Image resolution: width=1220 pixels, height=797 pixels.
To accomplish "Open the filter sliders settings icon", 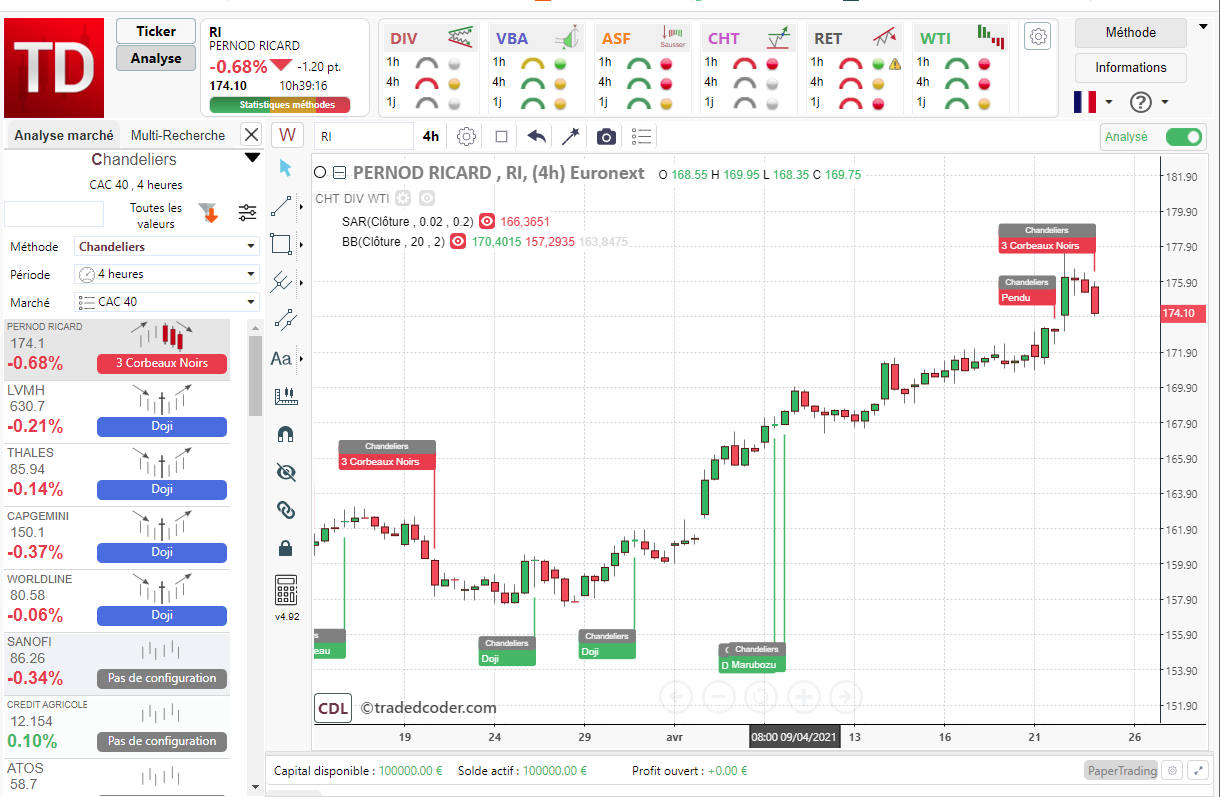I will pos(247,213).
